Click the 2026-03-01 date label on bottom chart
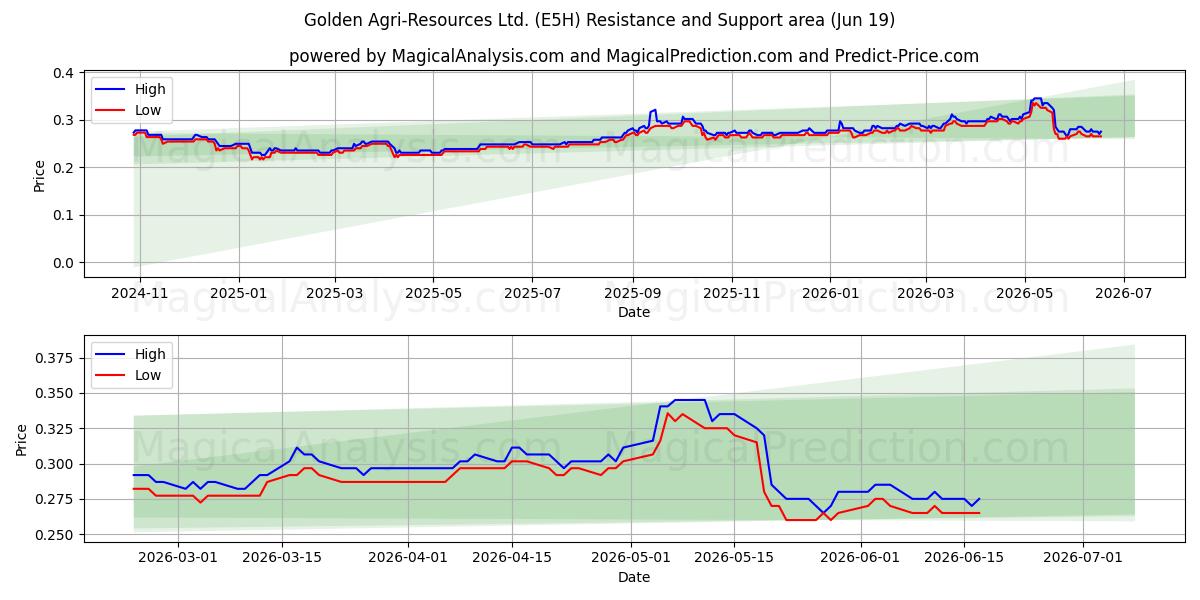This screenshot has height=600, width=1200. tap(178, 558)
